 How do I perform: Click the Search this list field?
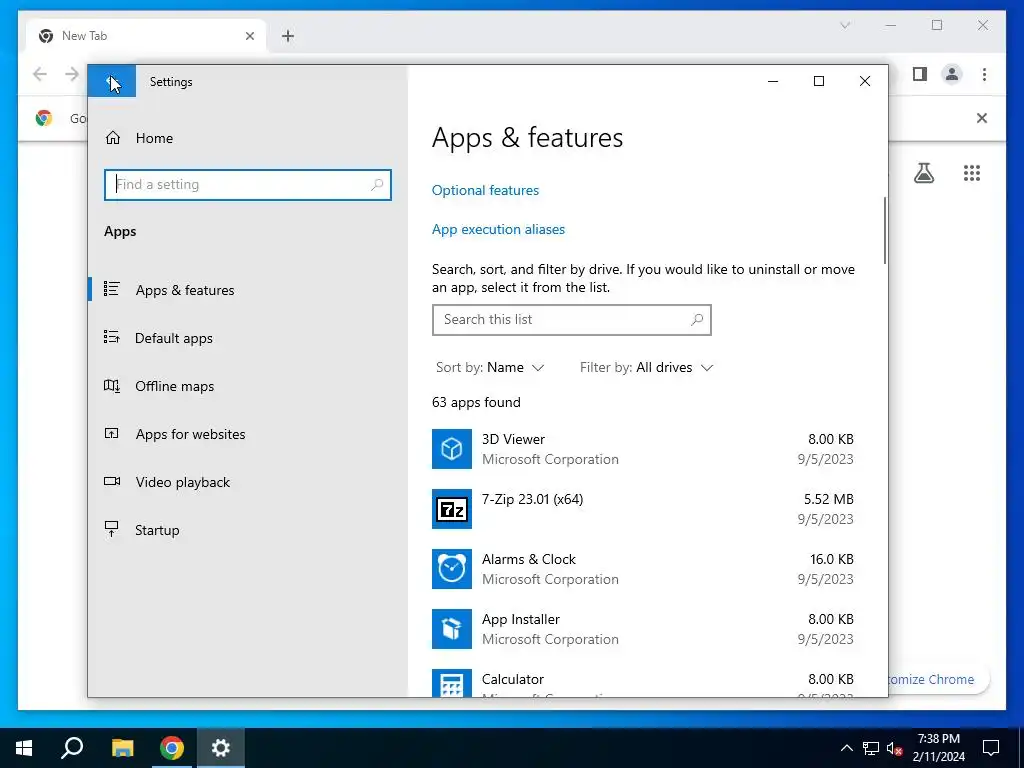pyautogui.click(x=571, y=320)
